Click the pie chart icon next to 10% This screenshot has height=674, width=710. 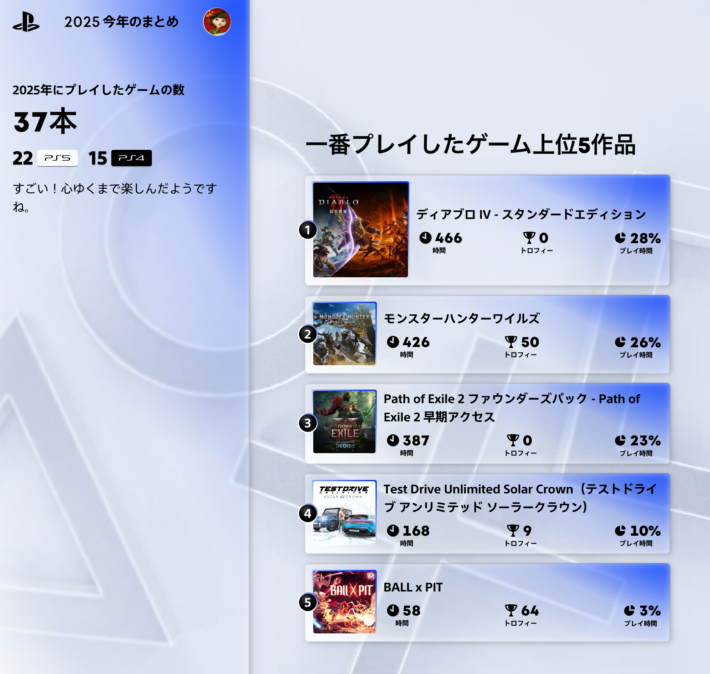(620, 530)
